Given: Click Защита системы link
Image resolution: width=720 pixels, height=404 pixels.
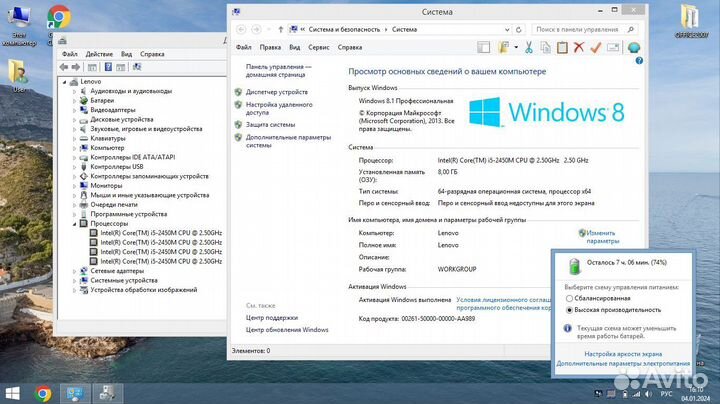Looking at the screenshot, I should 270,124.
